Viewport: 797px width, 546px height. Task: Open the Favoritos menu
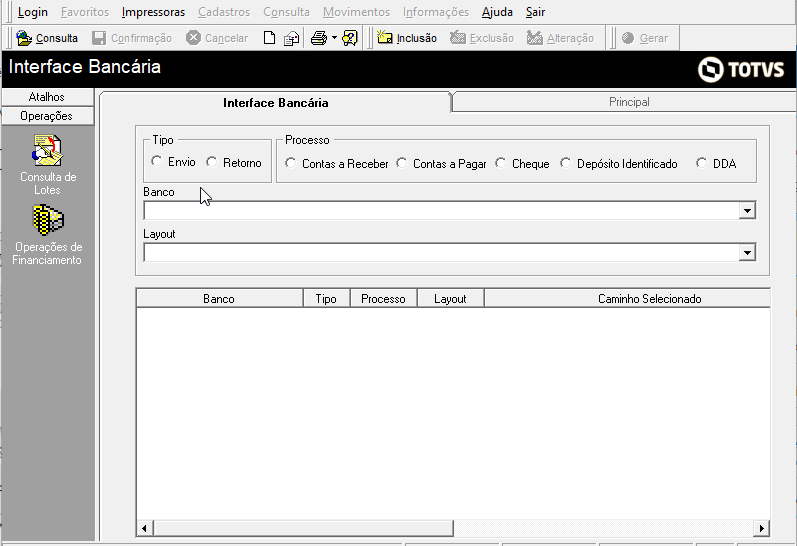pos(85,12)
